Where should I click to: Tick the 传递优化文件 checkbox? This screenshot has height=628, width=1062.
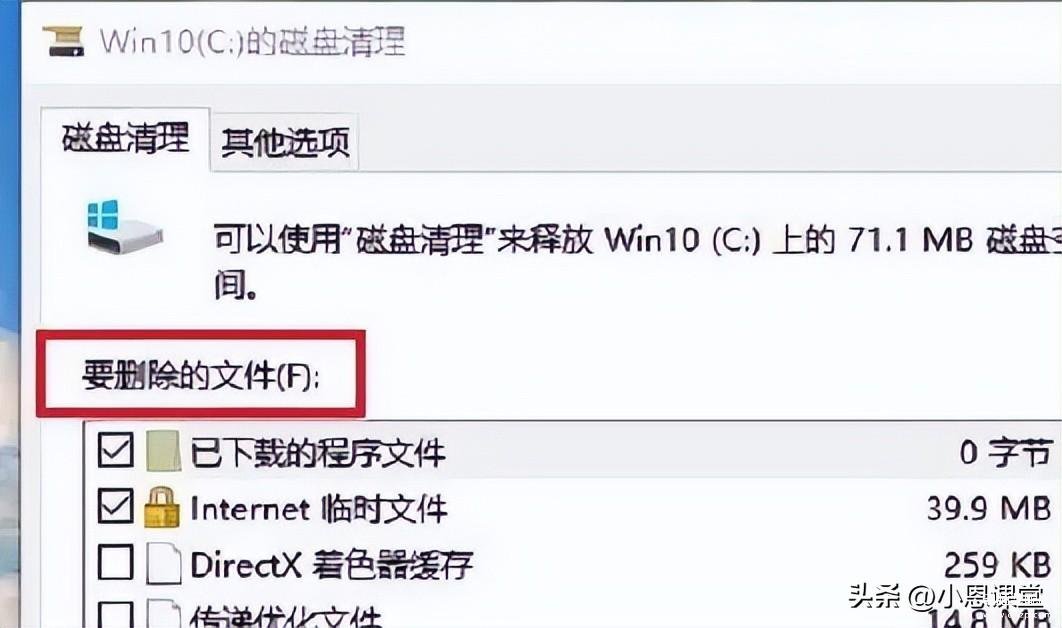click(114, 614)
